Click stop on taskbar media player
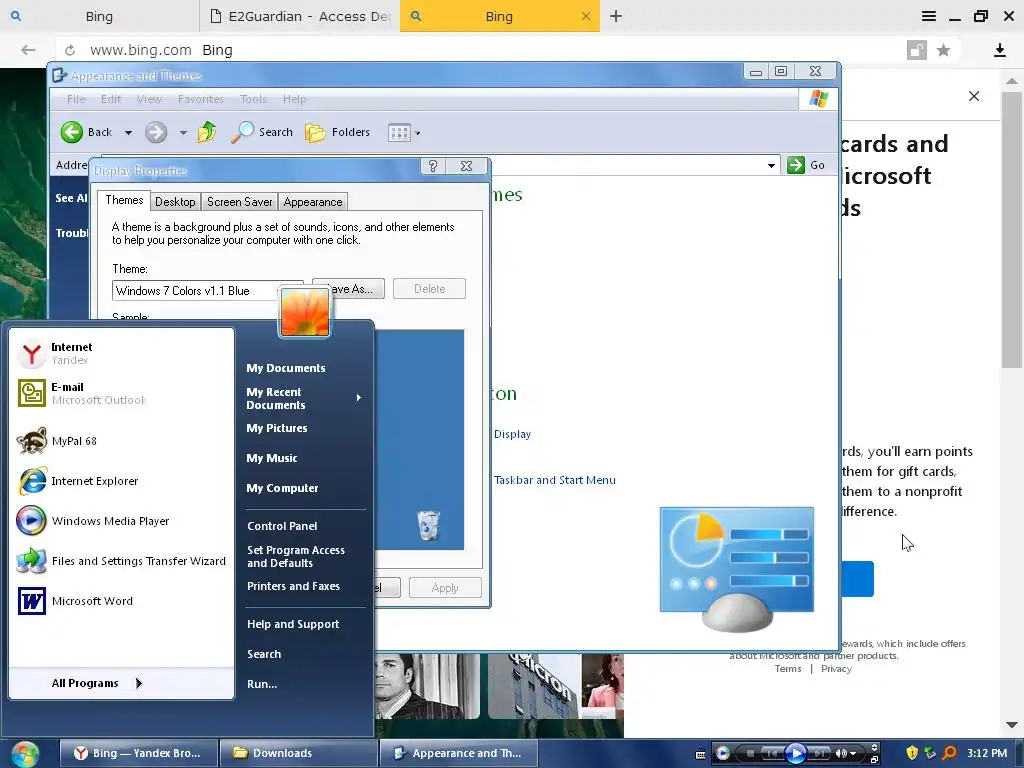 (x=750, y=754)
